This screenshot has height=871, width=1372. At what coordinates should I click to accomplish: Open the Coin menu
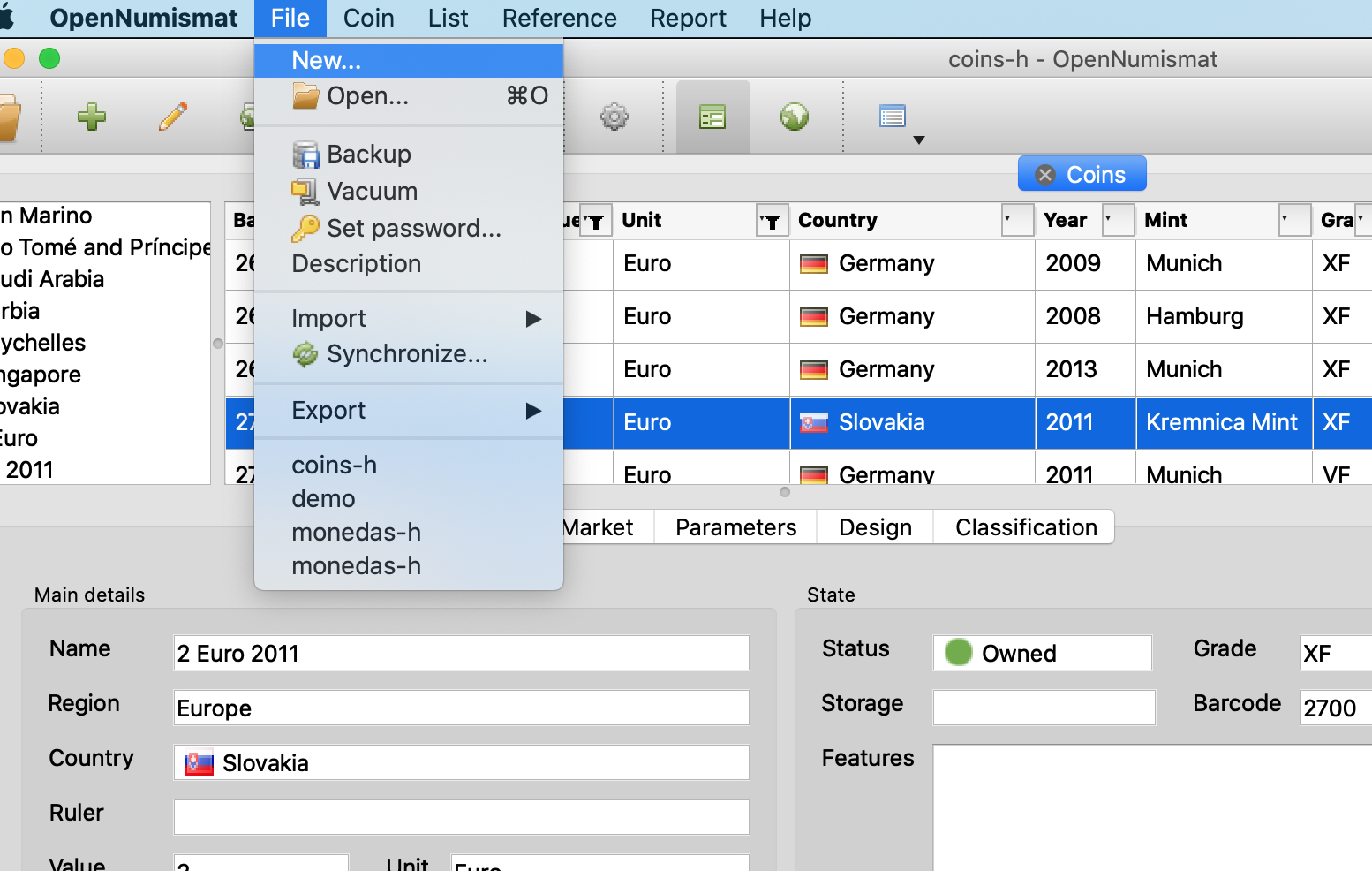369,19
